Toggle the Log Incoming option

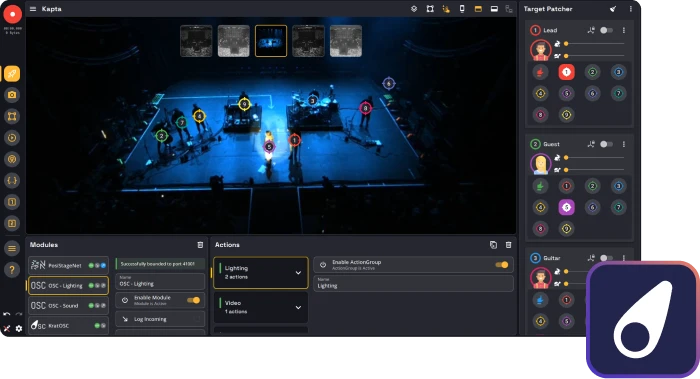coord(160,319)
